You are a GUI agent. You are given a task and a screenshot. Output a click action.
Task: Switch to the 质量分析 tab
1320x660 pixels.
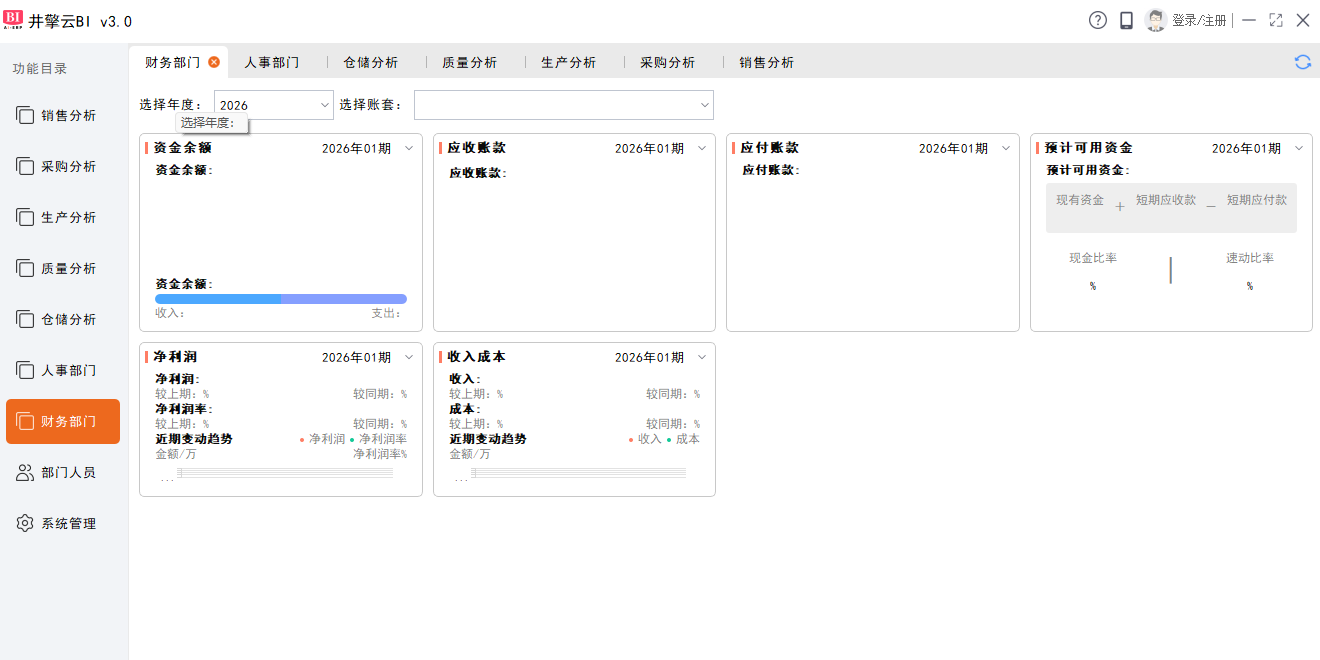tap(469, 63)
